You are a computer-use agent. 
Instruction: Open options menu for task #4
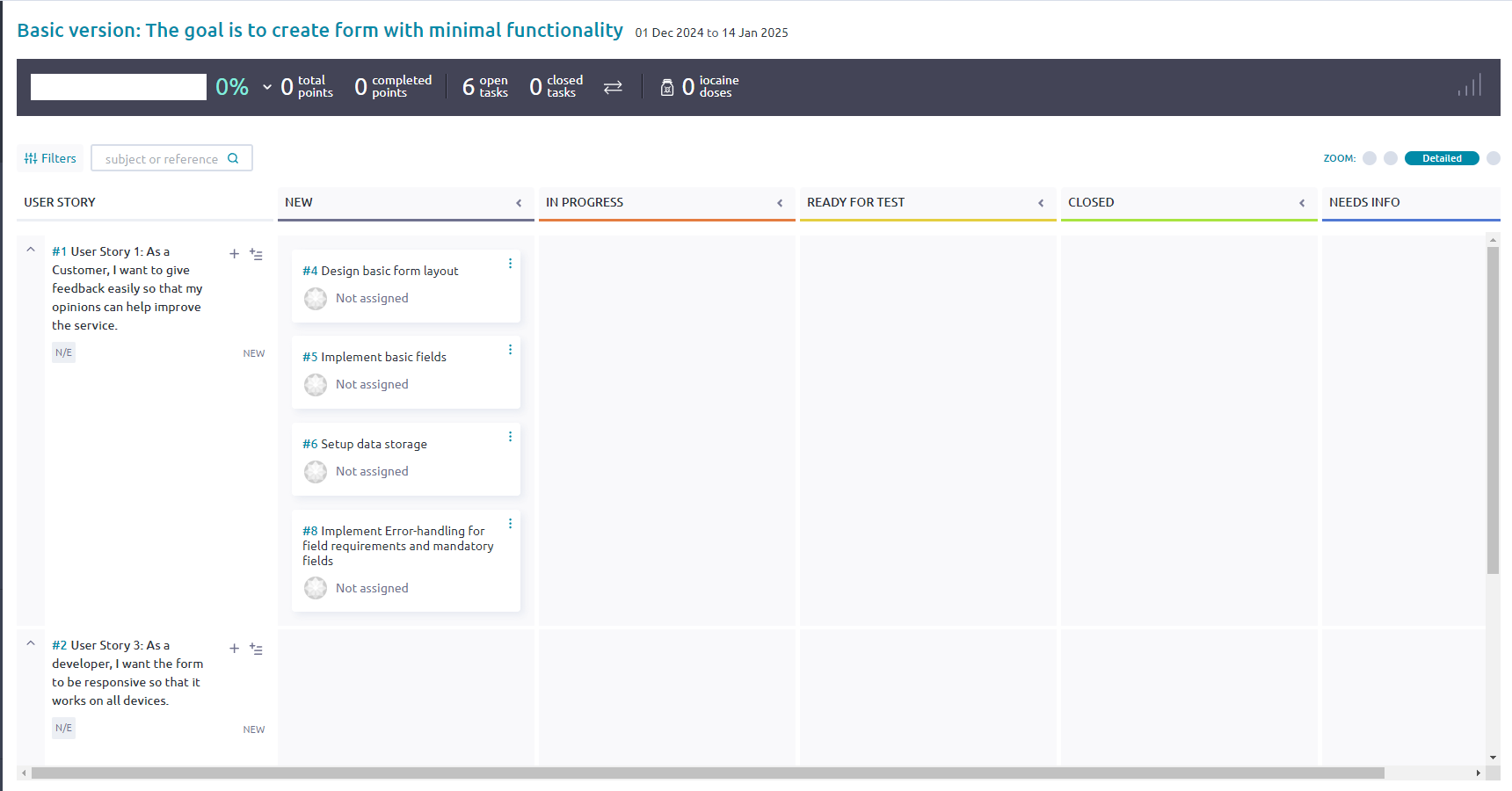tap(510, 264)
